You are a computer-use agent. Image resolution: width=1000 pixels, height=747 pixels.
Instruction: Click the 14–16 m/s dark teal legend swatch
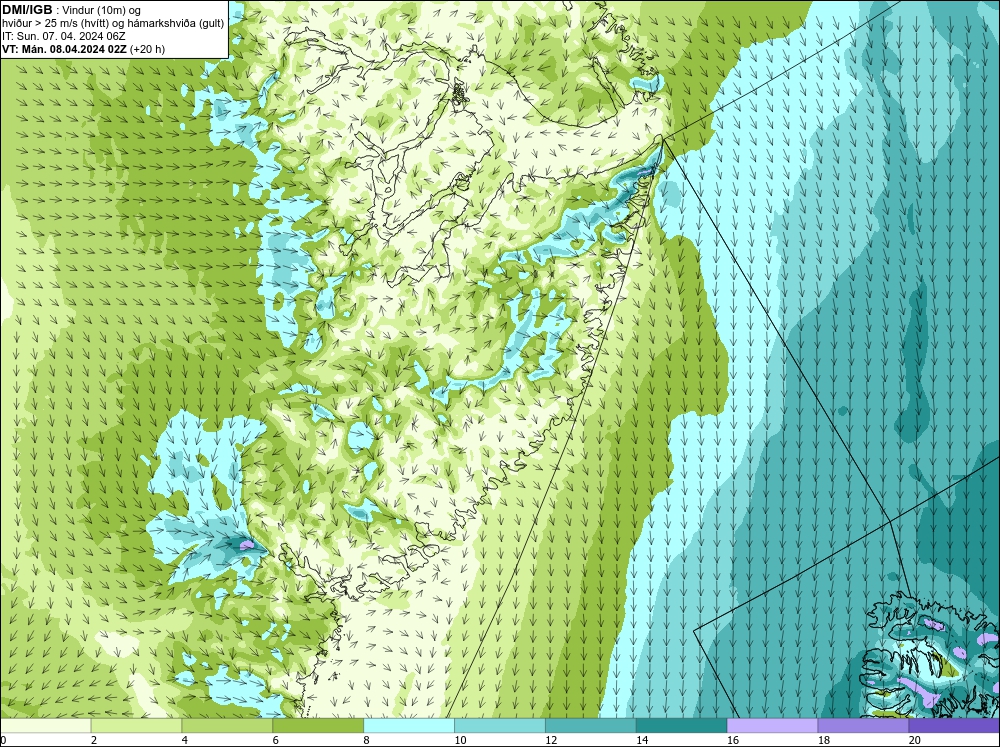pyautogui.click(x=681, y=725)
